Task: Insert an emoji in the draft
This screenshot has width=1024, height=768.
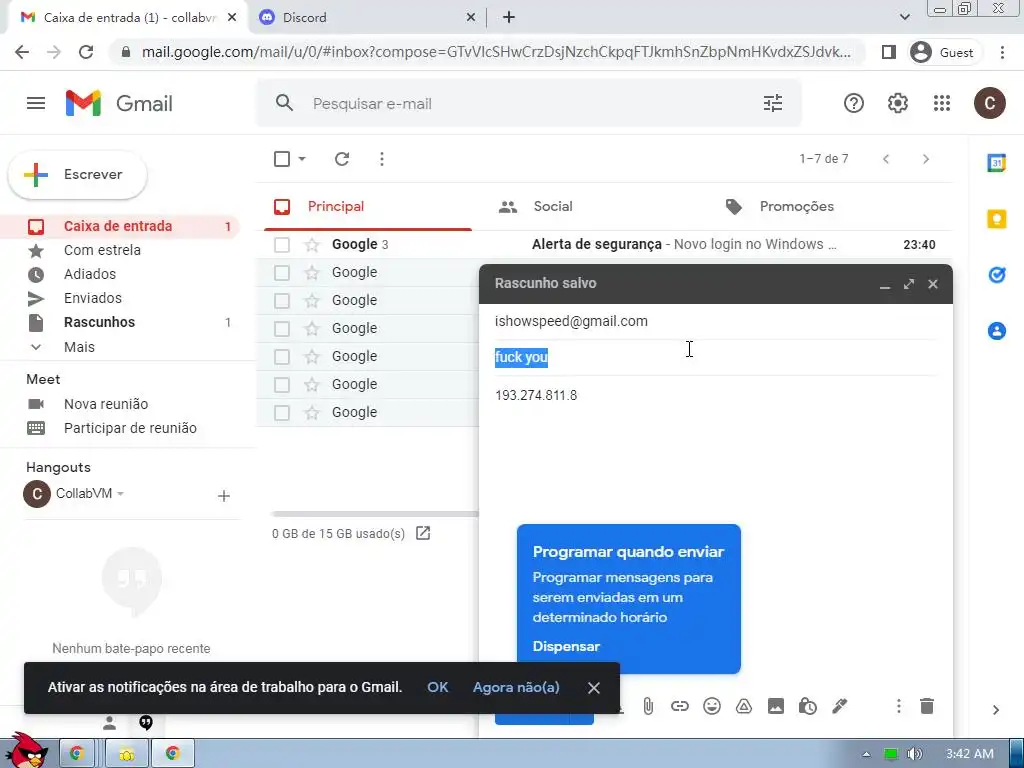Action: tap(712, 706)
